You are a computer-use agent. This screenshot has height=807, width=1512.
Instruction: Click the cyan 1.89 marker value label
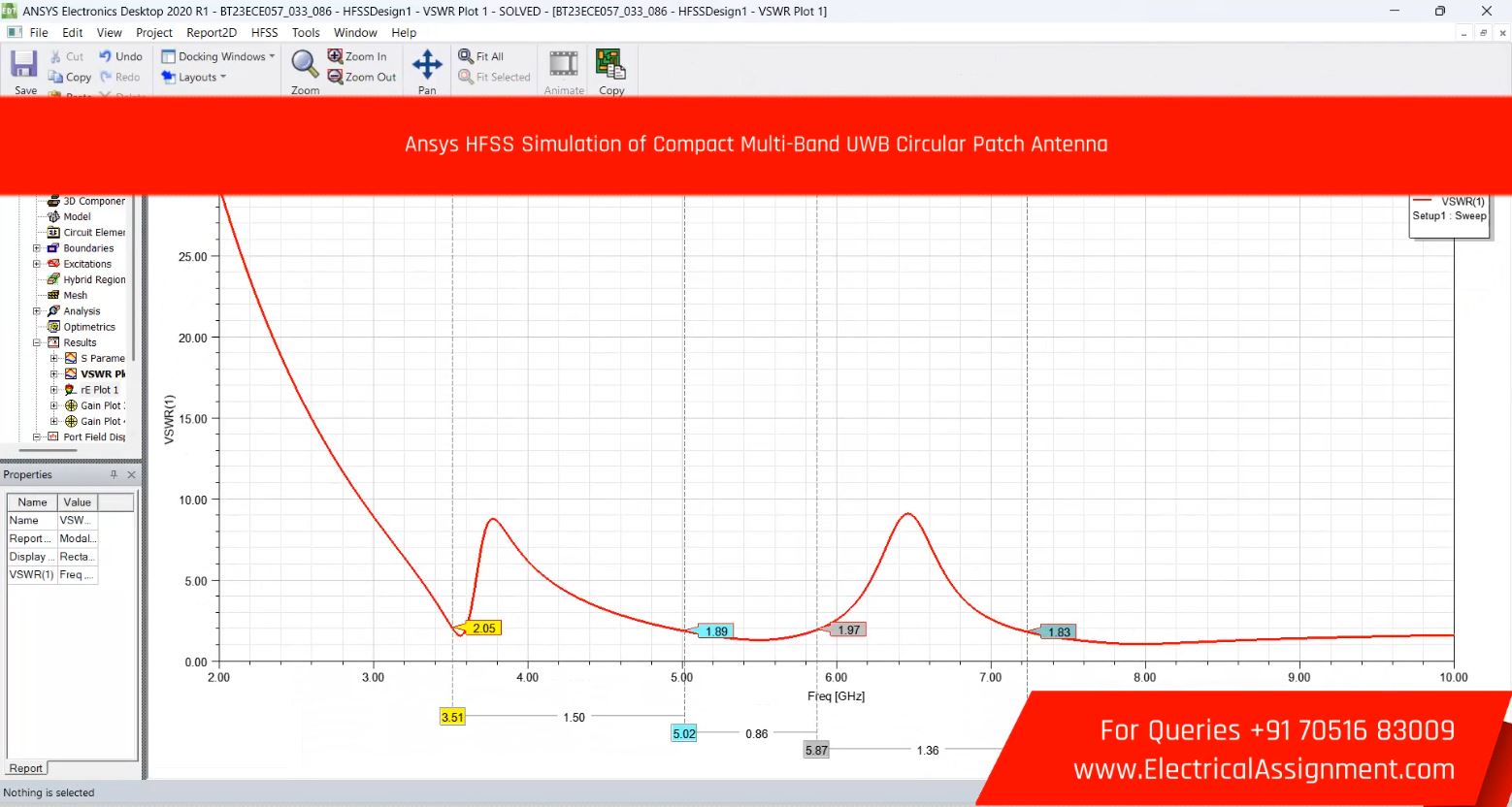click(x=716, y=631)
